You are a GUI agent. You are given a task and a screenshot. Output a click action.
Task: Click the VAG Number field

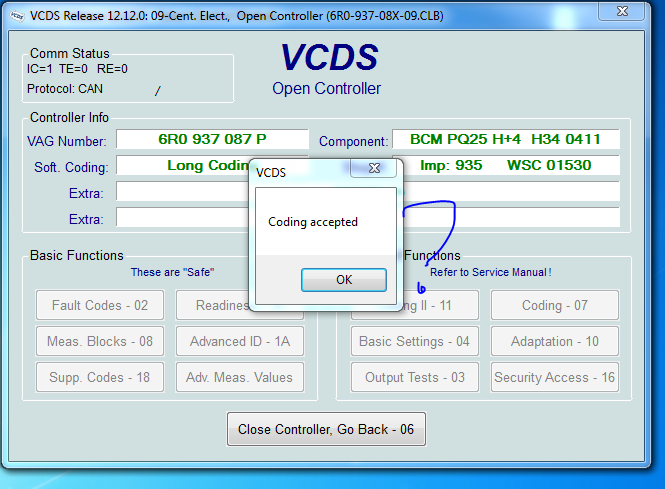[x=212, y=140]
